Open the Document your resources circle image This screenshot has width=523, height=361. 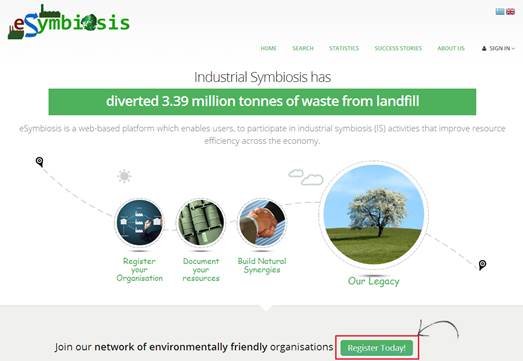[201, 223]
